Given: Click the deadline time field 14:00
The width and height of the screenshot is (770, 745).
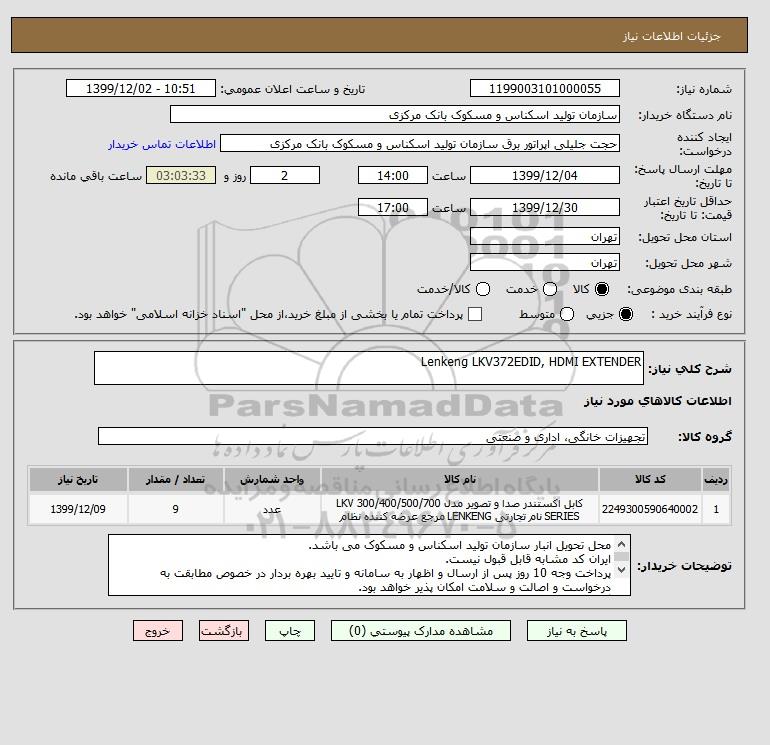Looking at the screenshot, I should point(392,175).
